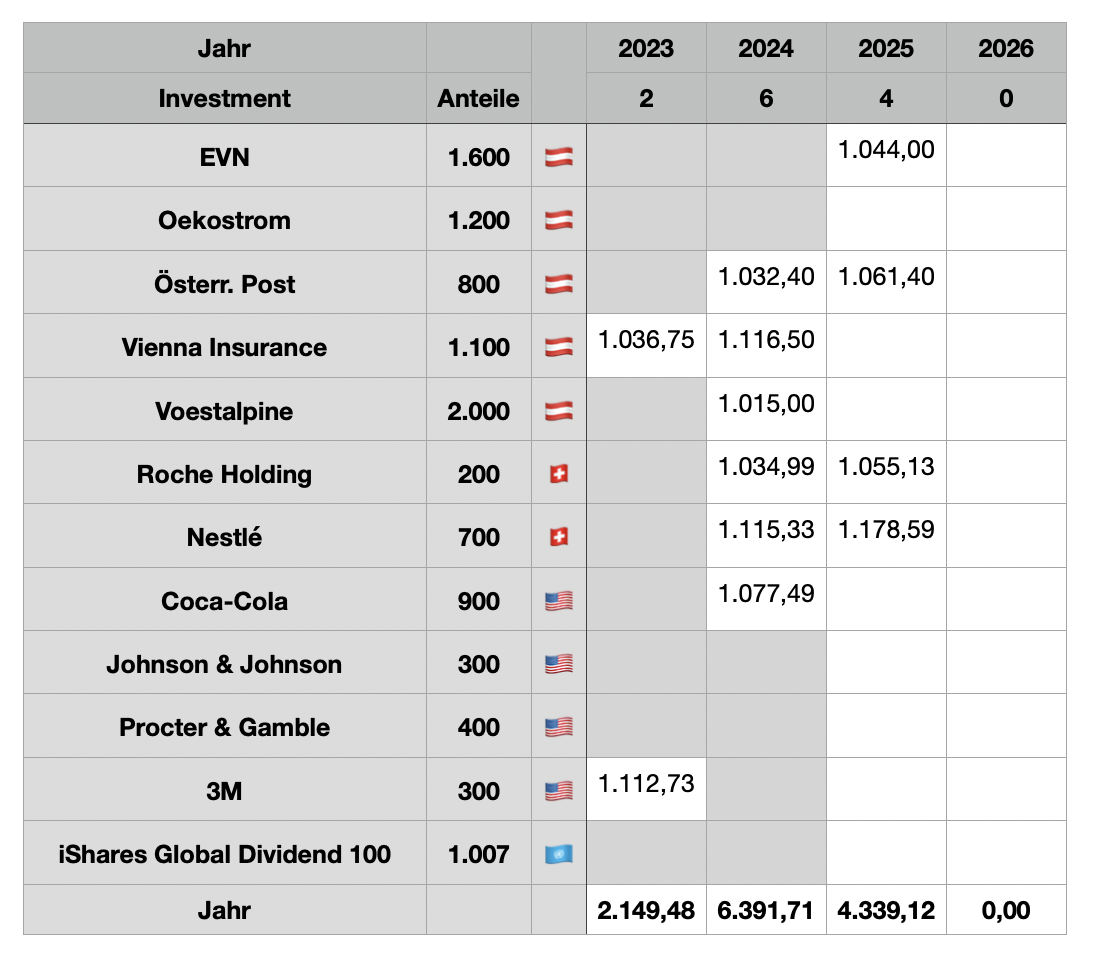Select the Swiss flag in the Nestlé row
Viewport: 1098px width, 962px height.
tap(558, 537)
